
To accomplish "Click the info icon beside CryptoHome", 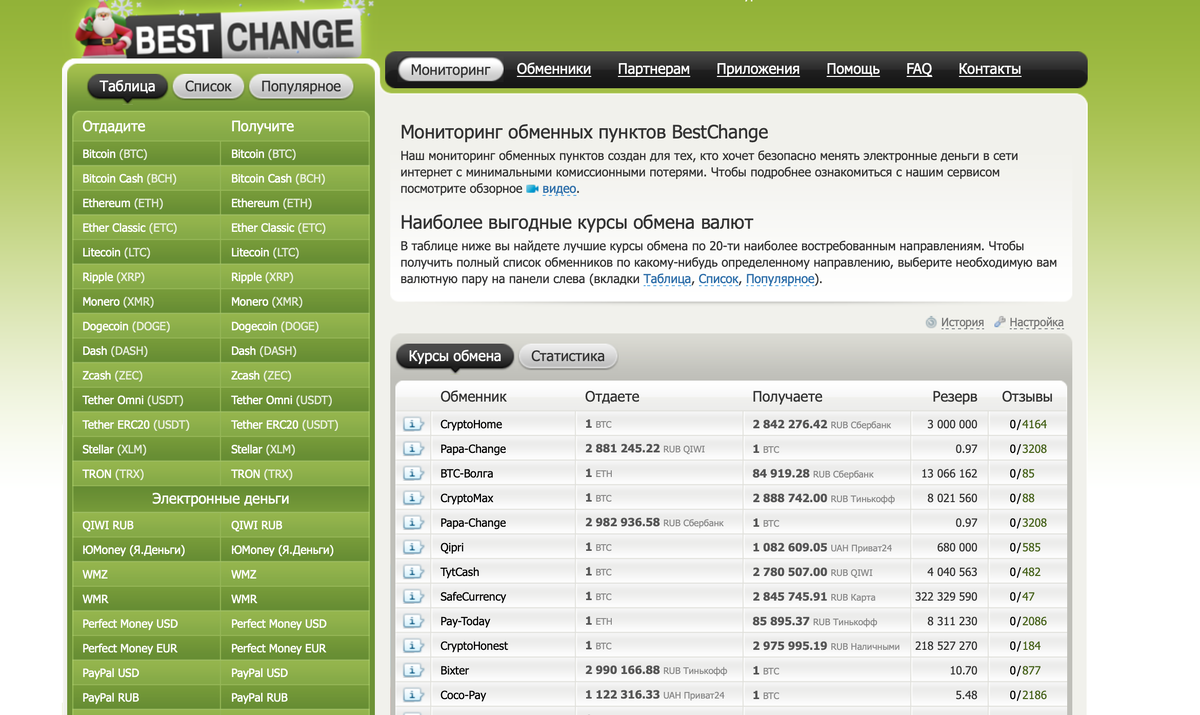I will point(413,423).
